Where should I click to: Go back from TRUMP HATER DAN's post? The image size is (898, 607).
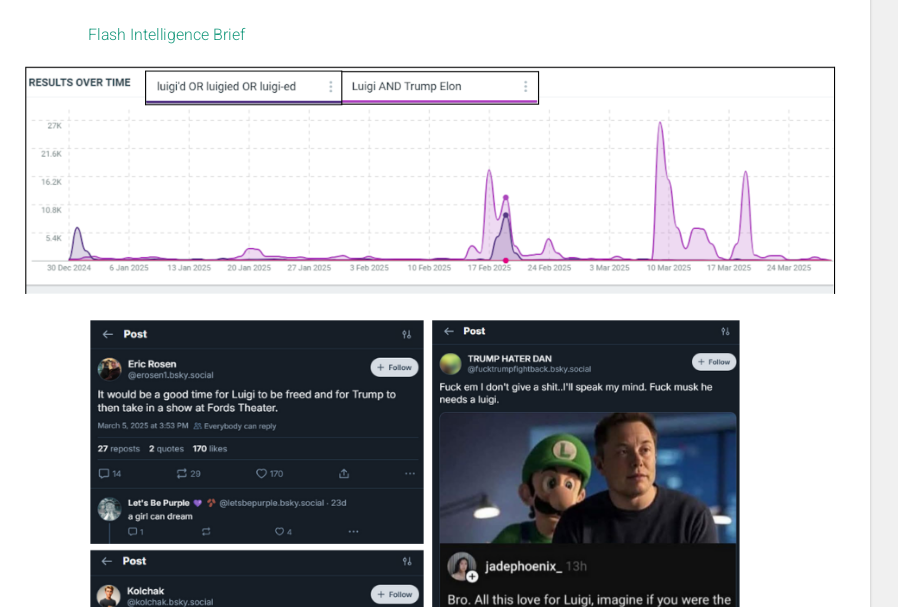[x=449, y=331]
